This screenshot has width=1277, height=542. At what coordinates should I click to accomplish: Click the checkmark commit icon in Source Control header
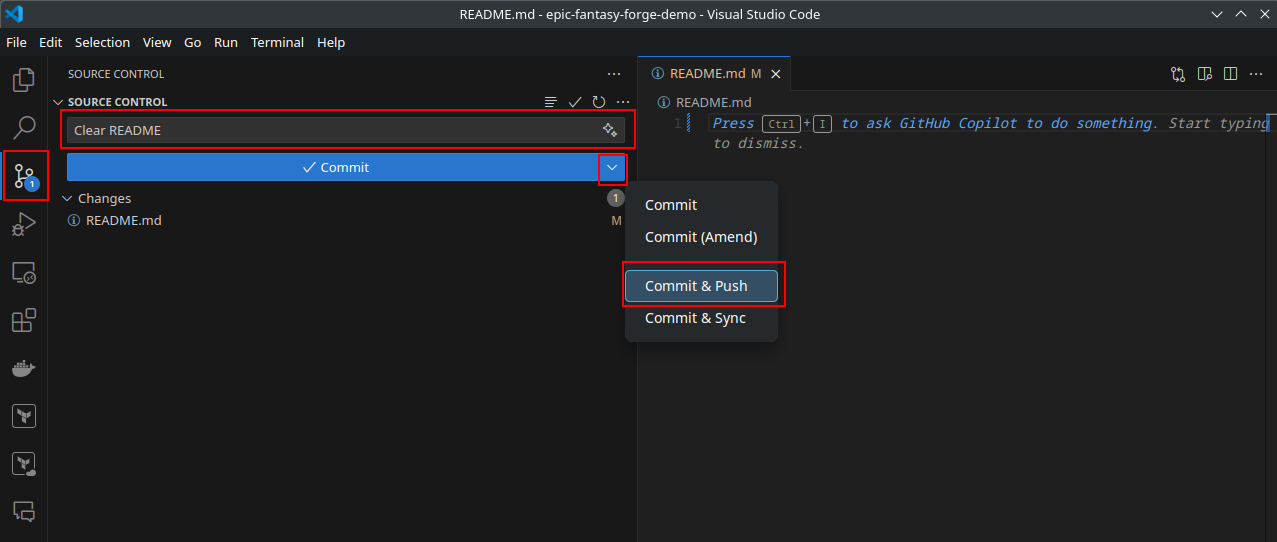pos(575,102)
